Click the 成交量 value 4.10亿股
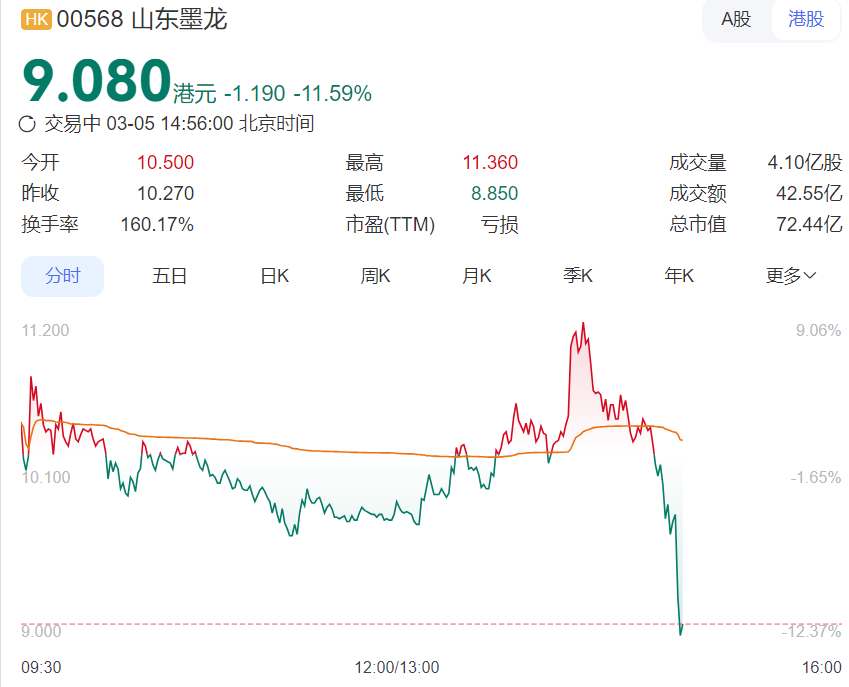849x687 pixels. point(804,163)
